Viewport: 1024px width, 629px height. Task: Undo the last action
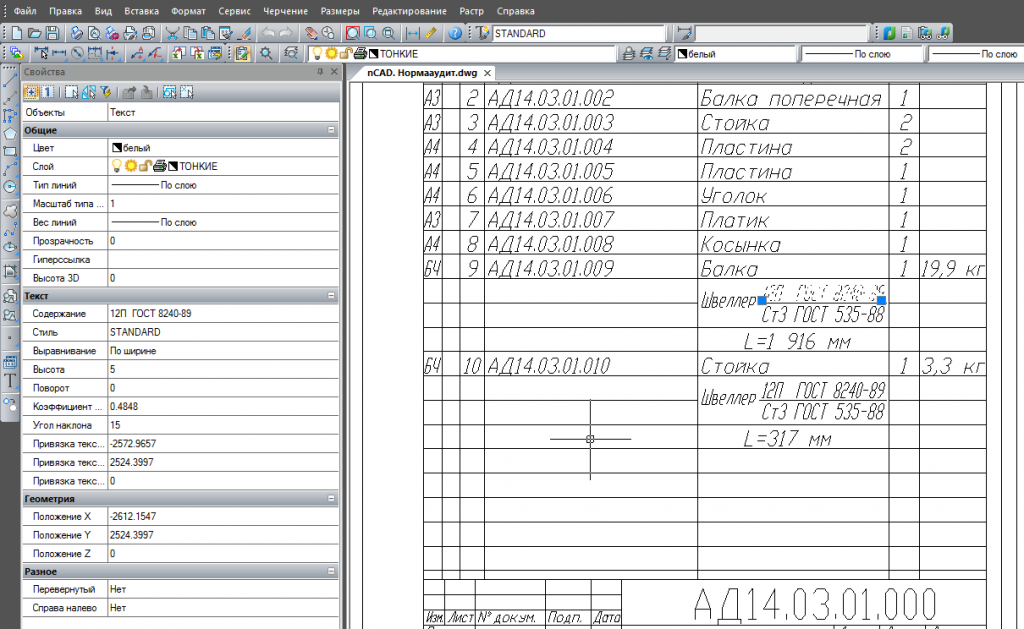tap(268, 33)
